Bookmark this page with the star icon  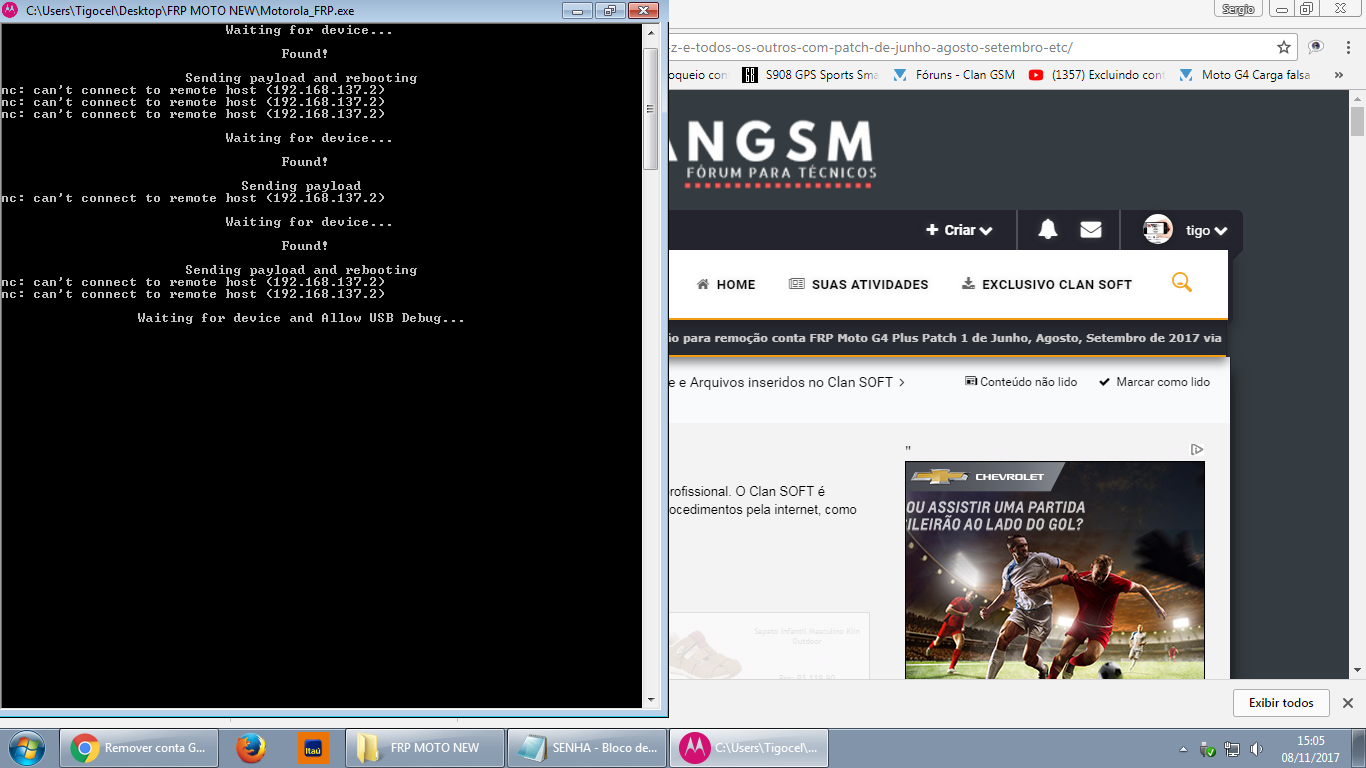tap(1284, 47)
